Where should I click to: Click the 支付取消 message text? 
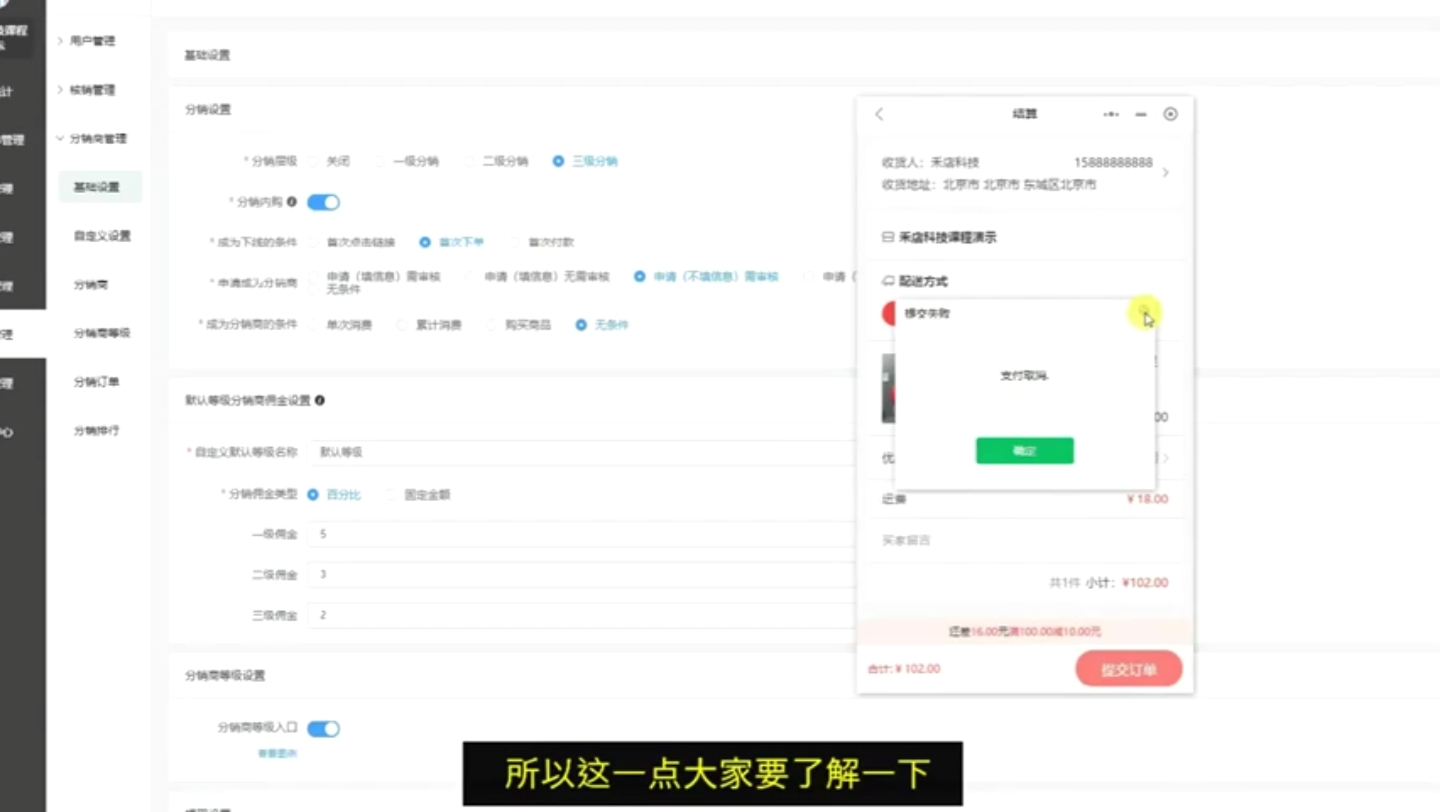[x=1025, y=376]
